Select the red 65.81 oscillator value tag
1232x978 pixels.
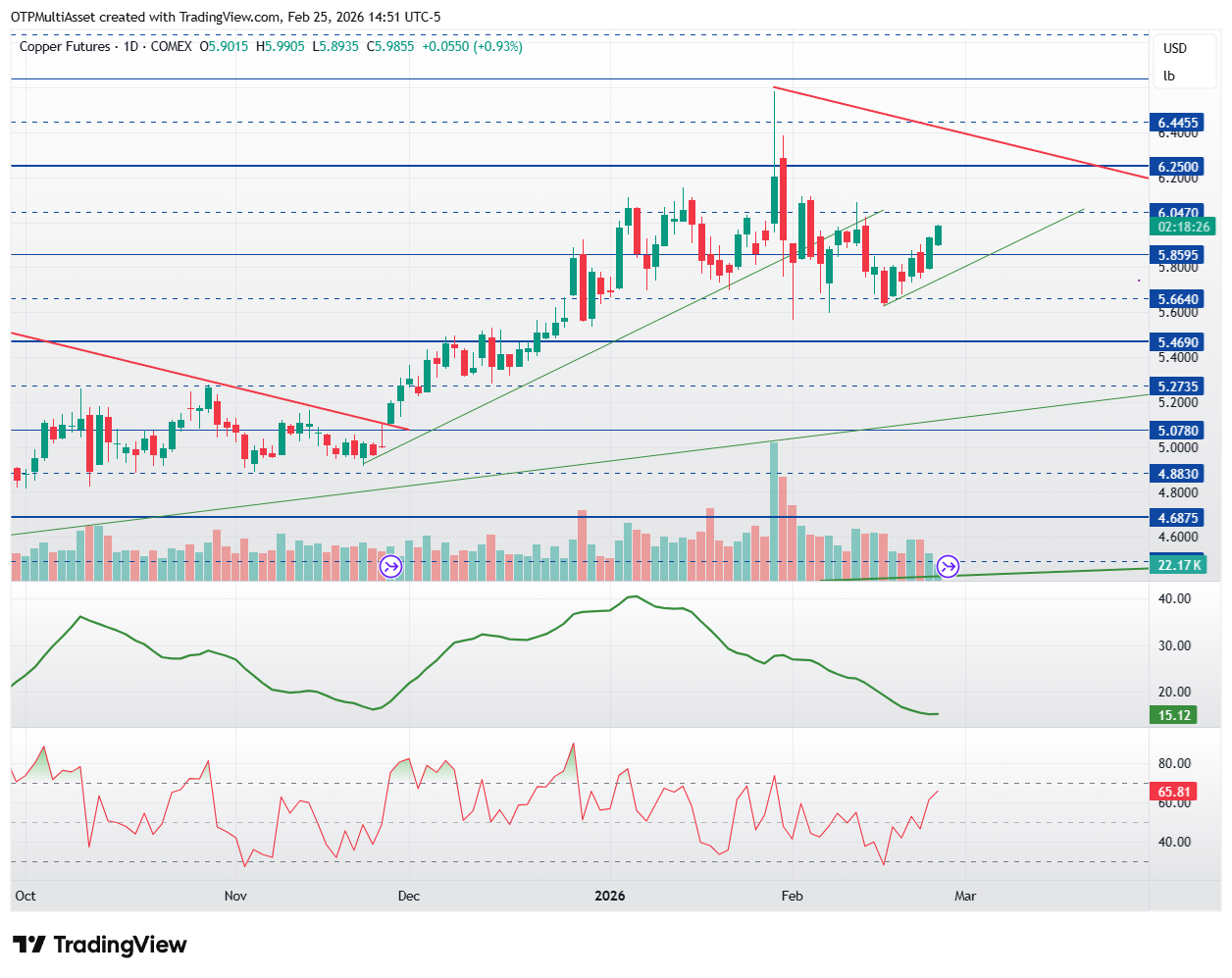(x=1174, y=792)
